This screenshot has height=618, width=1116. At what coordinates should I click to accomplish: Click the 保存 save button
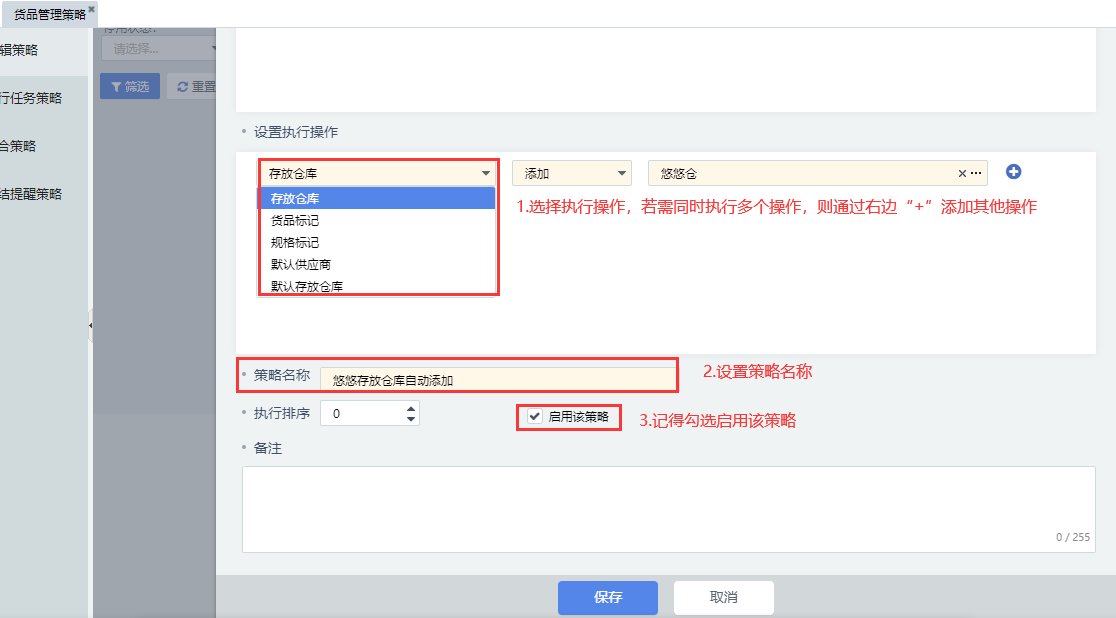(607, 597)
